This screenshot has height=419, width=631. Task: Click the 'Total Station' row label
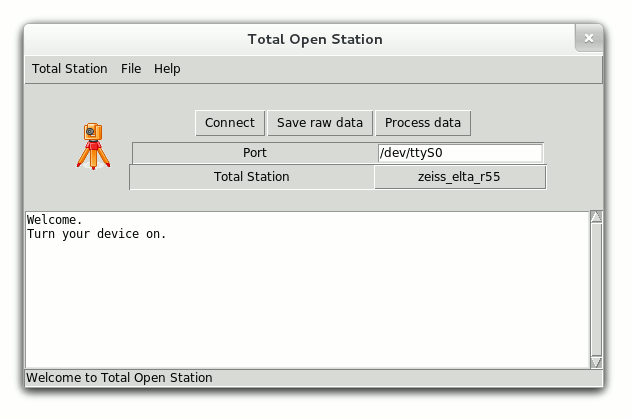[x=252, y=177]
